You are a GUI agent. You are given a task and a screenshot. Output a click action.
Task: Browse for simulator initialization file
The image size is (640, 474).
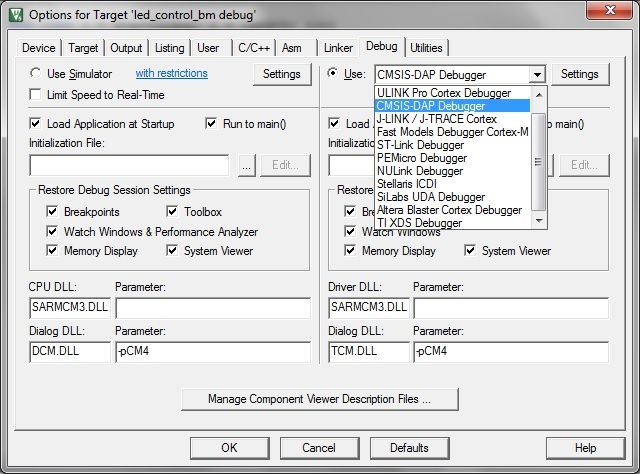pyautogui.click(x=247, y=165)
